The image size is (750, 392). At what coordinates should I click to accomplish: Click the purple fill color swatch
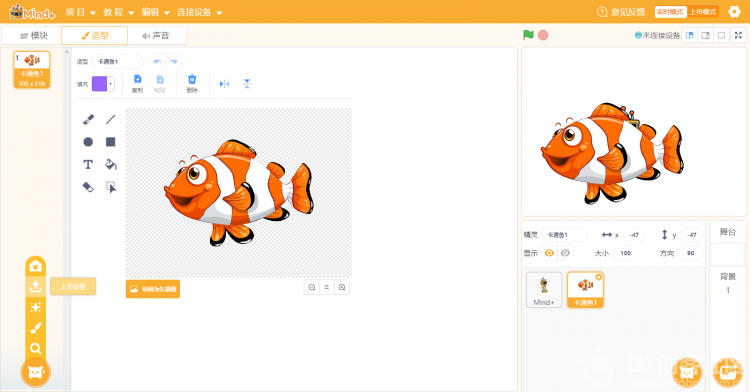tap(99, 84)
